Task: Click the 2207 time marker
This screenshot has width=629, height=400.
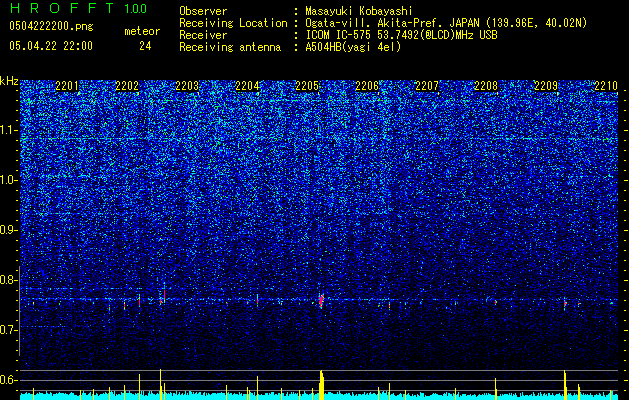Action: click(427, 86)
